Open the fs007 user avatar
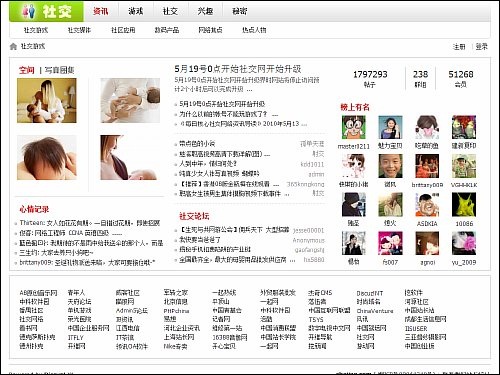Image resolution: width=500 pixels, height=375 pixels. tap(390, 243)
